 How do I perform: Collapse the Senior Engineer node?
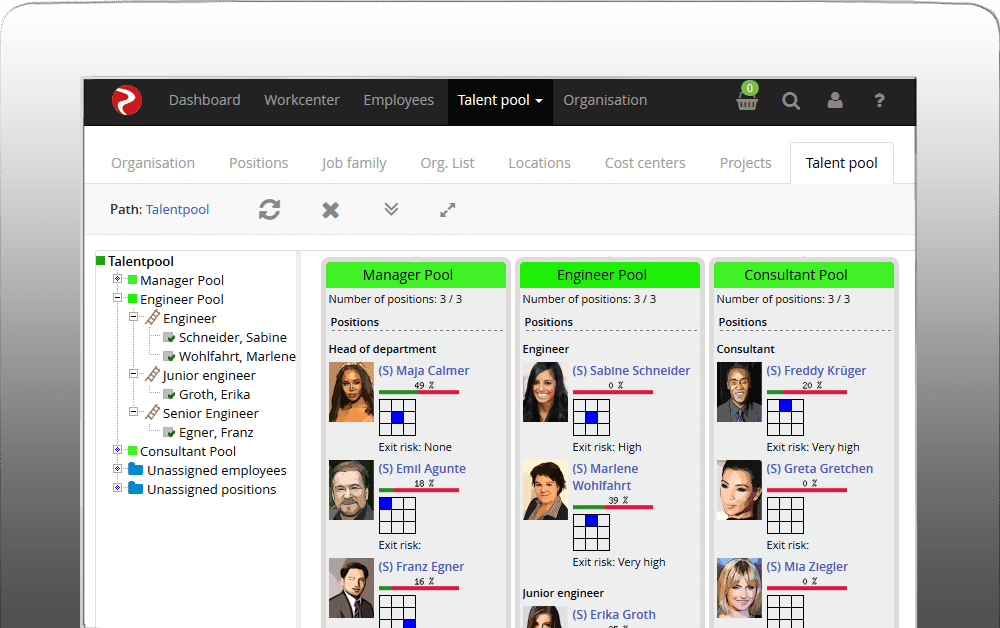(133, 411)
